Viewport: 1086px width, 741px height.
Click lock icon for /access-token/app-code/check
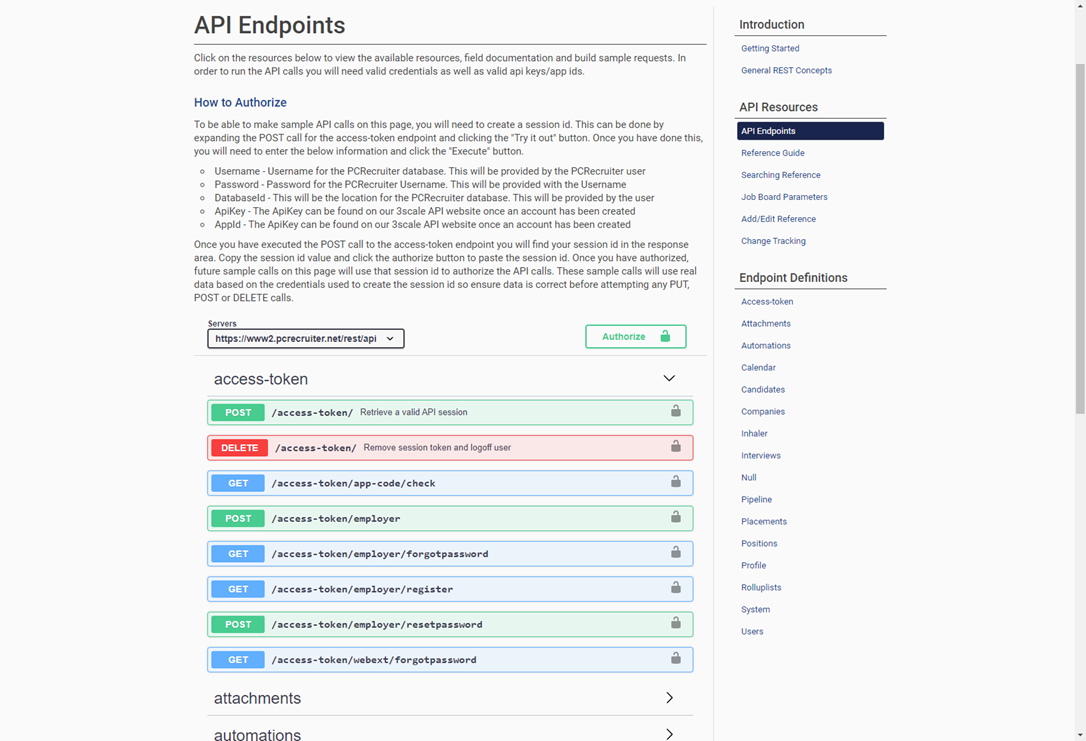tap(676, 483)
